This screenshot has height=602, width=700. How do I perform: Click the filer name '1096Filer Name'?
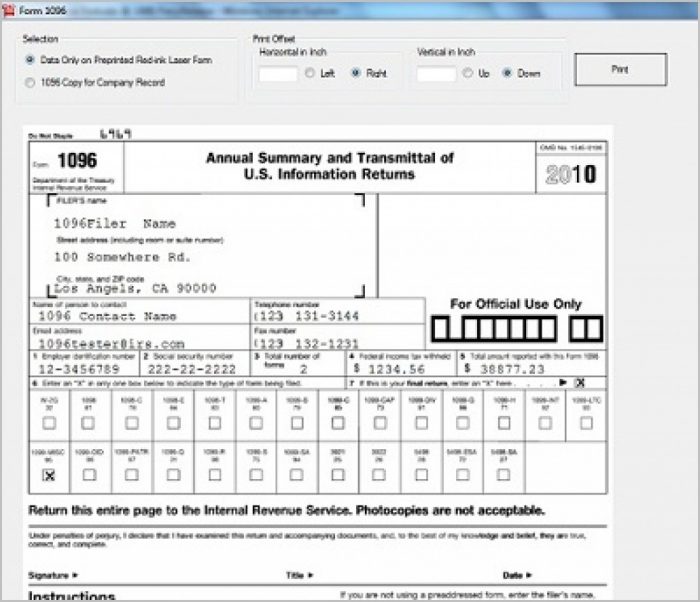115,223
